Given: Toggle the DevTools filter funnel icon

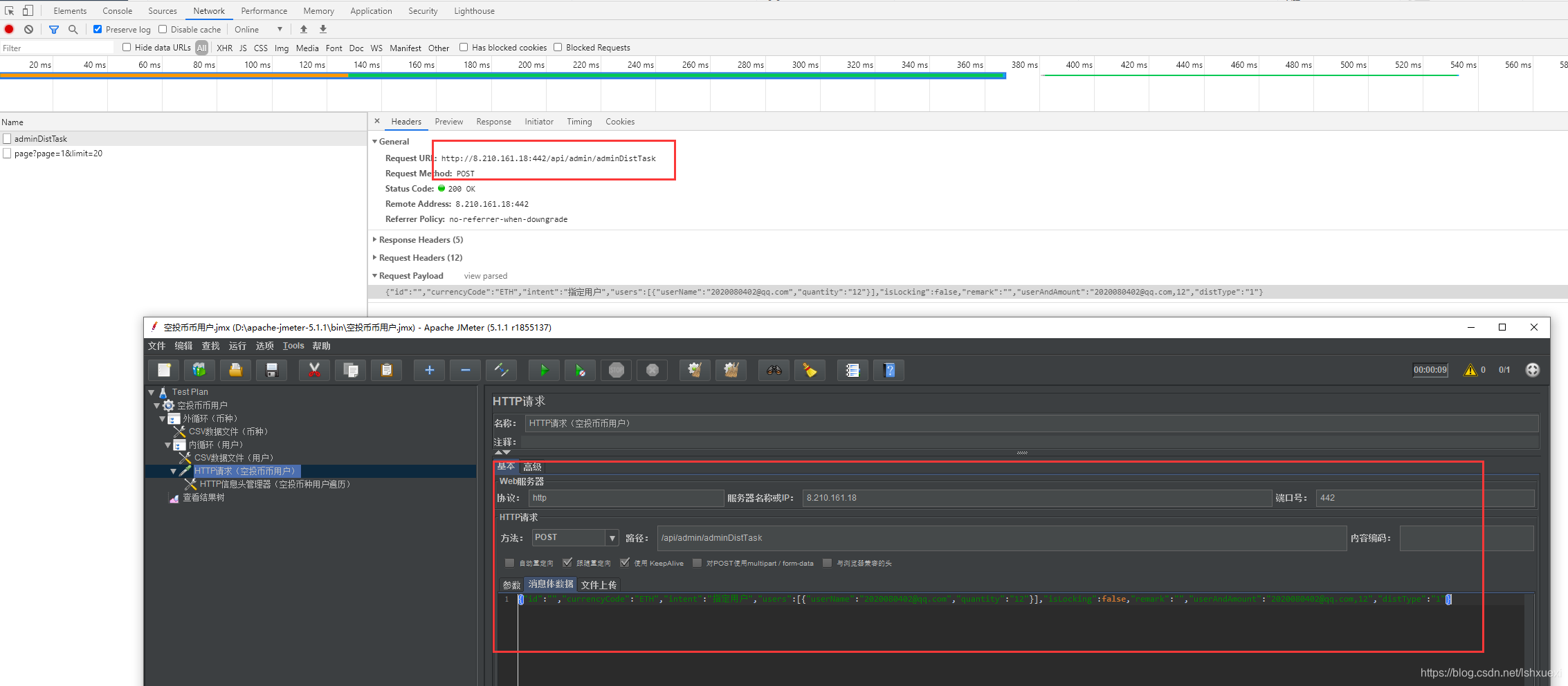Looking at the screenshot, I should pos(54,29).
